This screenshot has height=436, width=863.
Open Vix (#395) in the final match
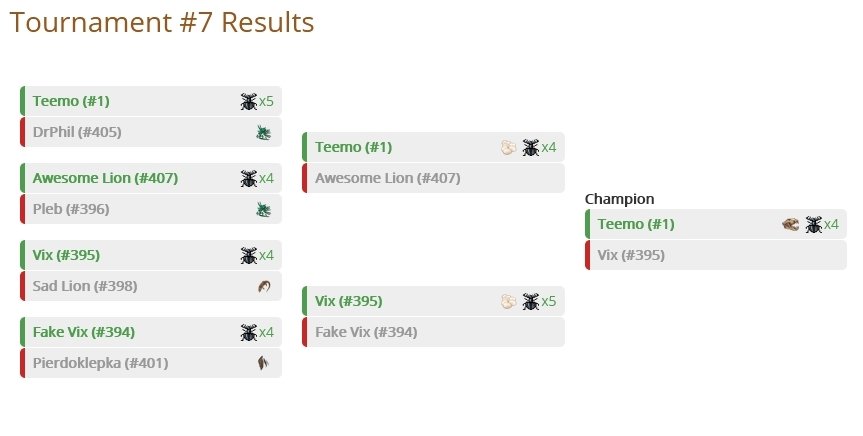(x=631, y=255)
